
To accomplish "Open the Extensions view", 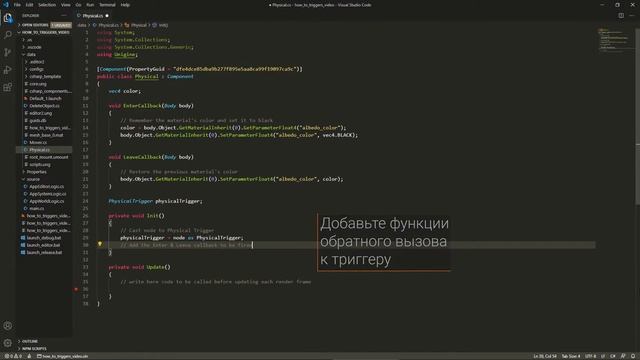I will 7,87.
